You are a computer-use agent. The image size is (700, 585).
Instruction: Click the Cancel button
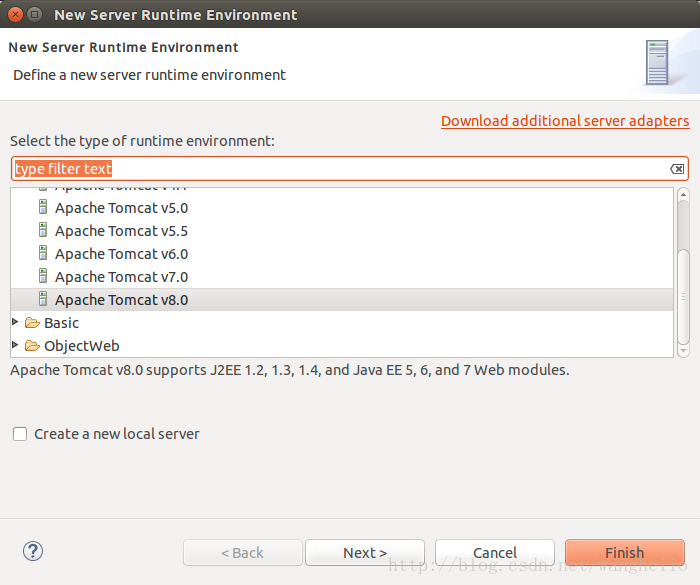click(x=495, y=552)
